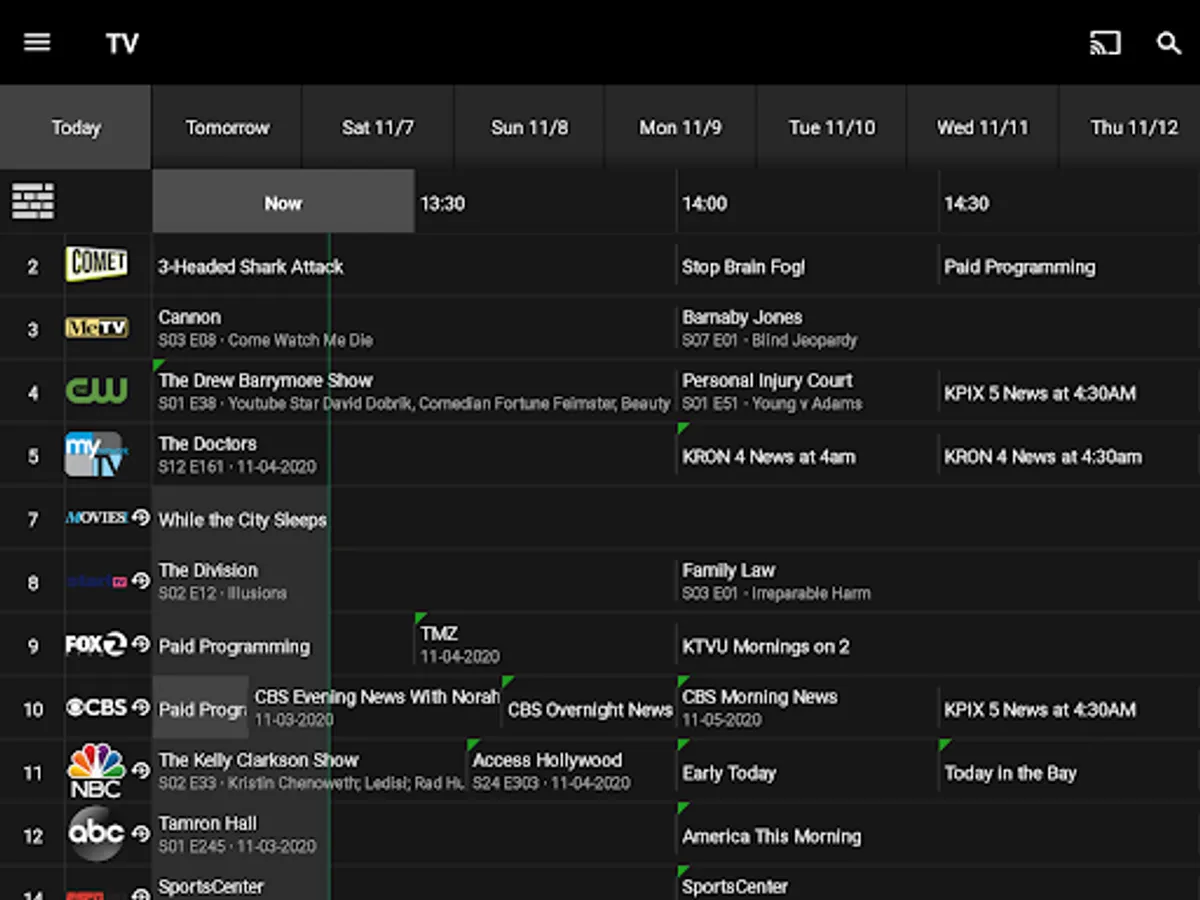
Task: Switch to the Sat 11/7 tab
Action: pos(378,127)
